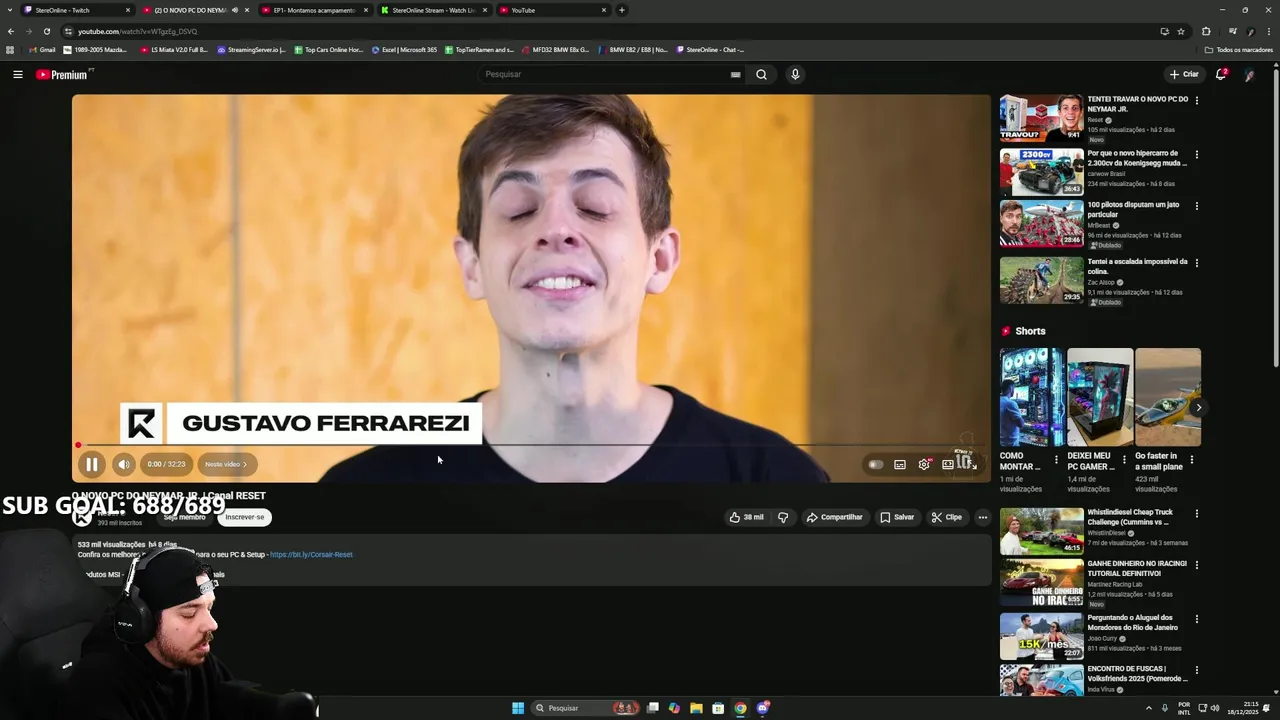Save the video with the Salvar button

[897, 517]
